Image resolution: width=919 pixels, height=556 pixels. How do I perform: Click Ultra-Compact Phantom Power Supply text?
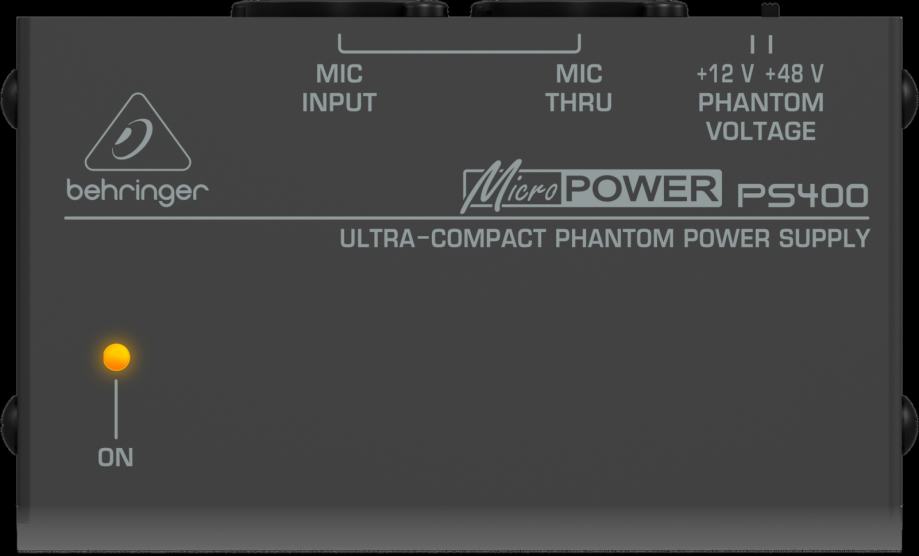(x=604, y=239)
